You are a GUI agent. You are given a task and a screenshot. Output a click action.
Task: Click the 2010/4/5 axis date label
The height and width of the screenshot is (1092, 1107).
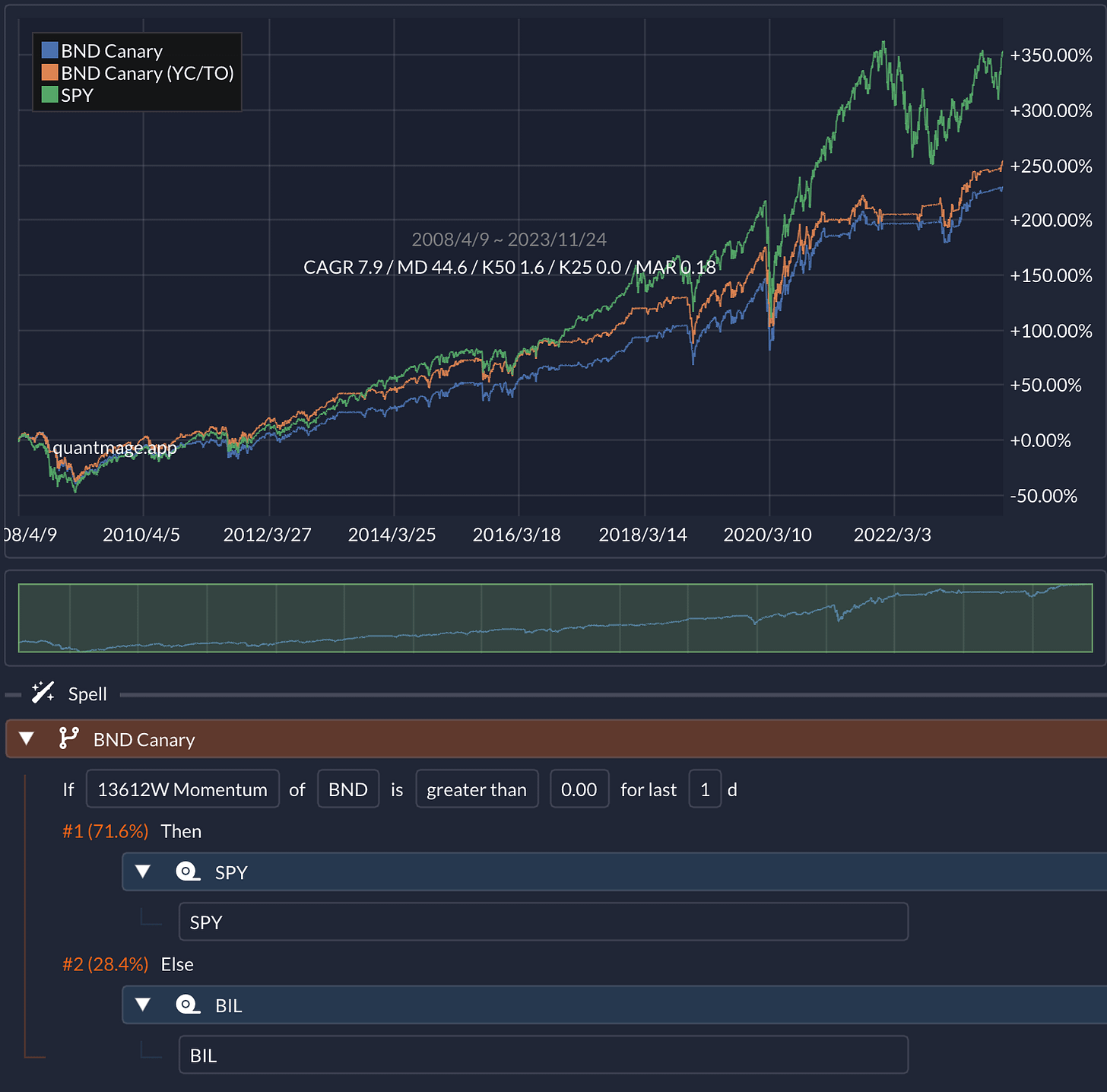click(x=141, y=535)
